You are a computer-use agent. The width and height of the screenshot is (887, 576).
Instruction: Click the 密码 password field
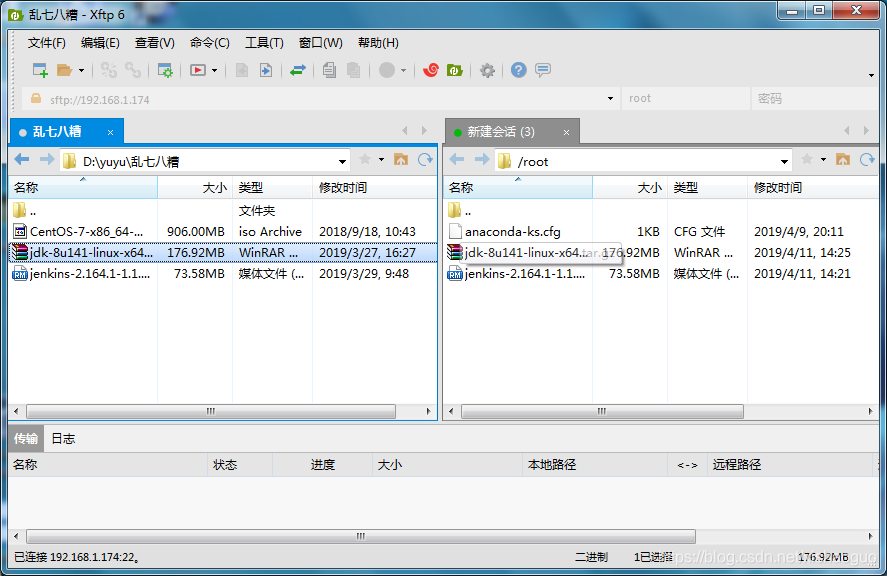coord(815,99)
